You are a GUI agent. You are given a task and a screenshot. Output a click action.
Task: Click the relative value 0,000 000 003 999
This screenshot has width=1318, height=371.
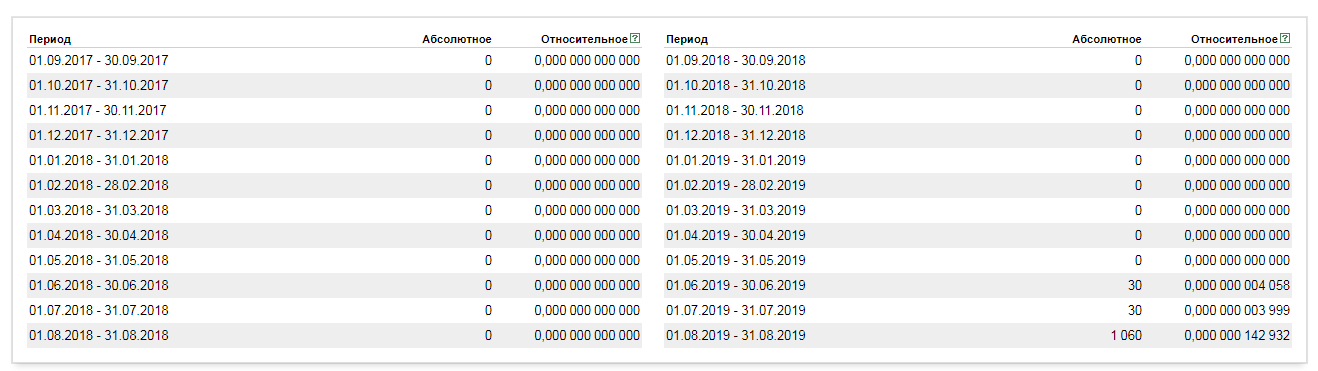(1237, 310)
